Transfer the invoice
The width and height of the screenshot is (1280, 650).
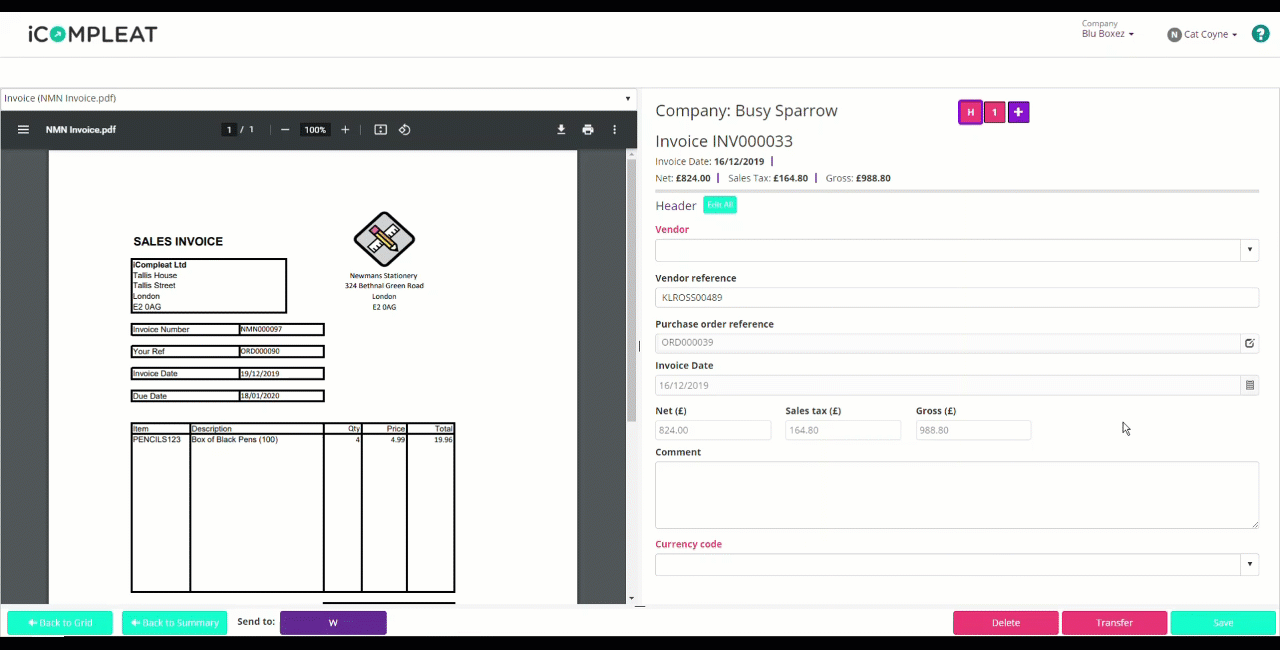(1114, 623)
